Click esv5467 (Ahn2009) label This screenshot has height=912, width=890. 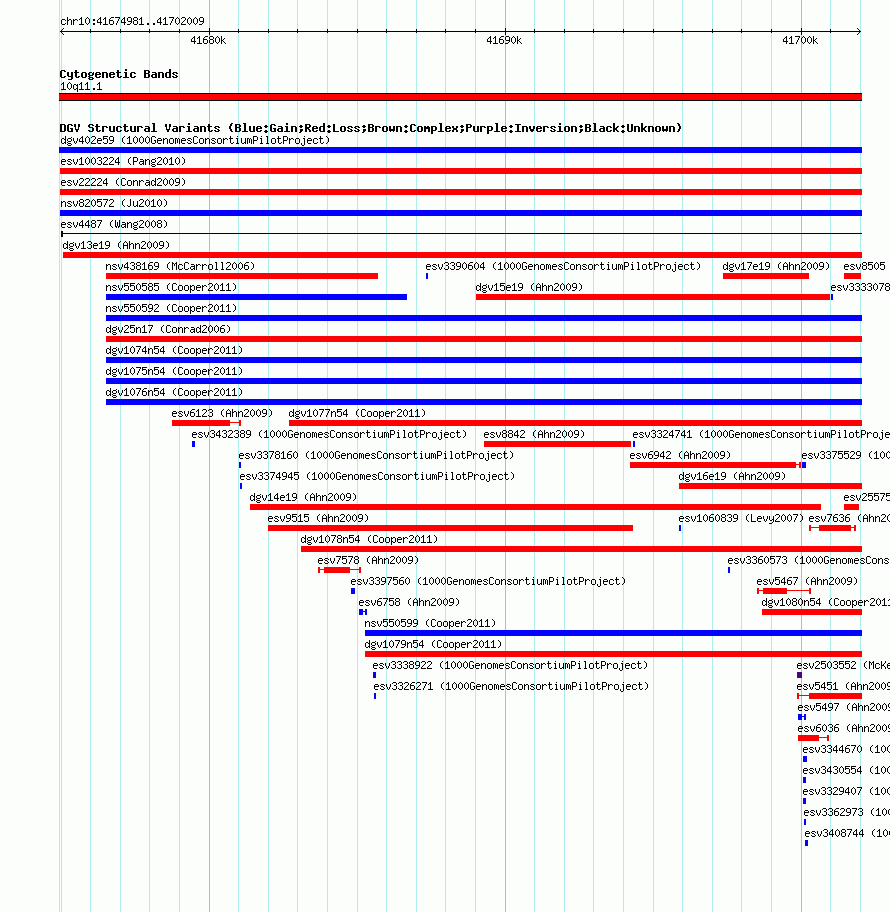tap(807, 580)
